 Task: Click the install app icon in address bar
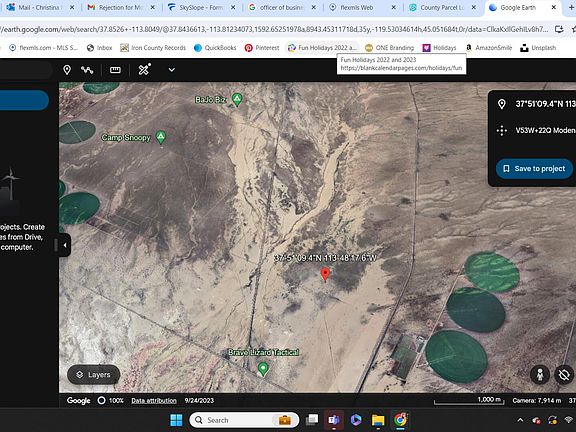[x=559, y=29]
